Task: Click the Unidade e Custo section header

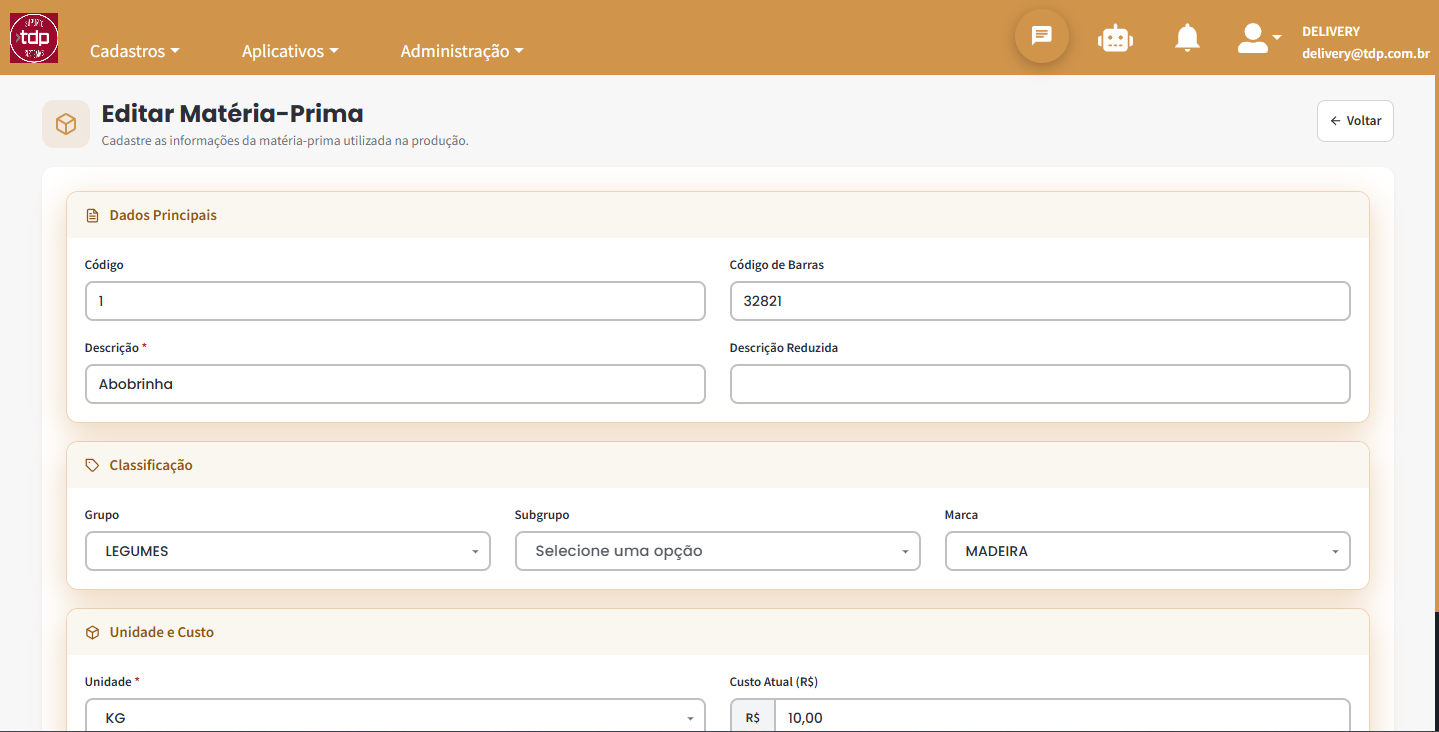Action: click(x=718, y=632)
